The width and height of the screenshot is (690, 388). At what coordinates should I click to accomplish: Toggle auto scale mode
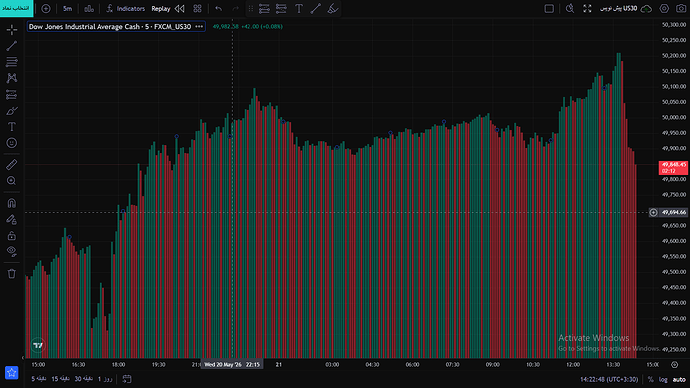click(679, 379)
